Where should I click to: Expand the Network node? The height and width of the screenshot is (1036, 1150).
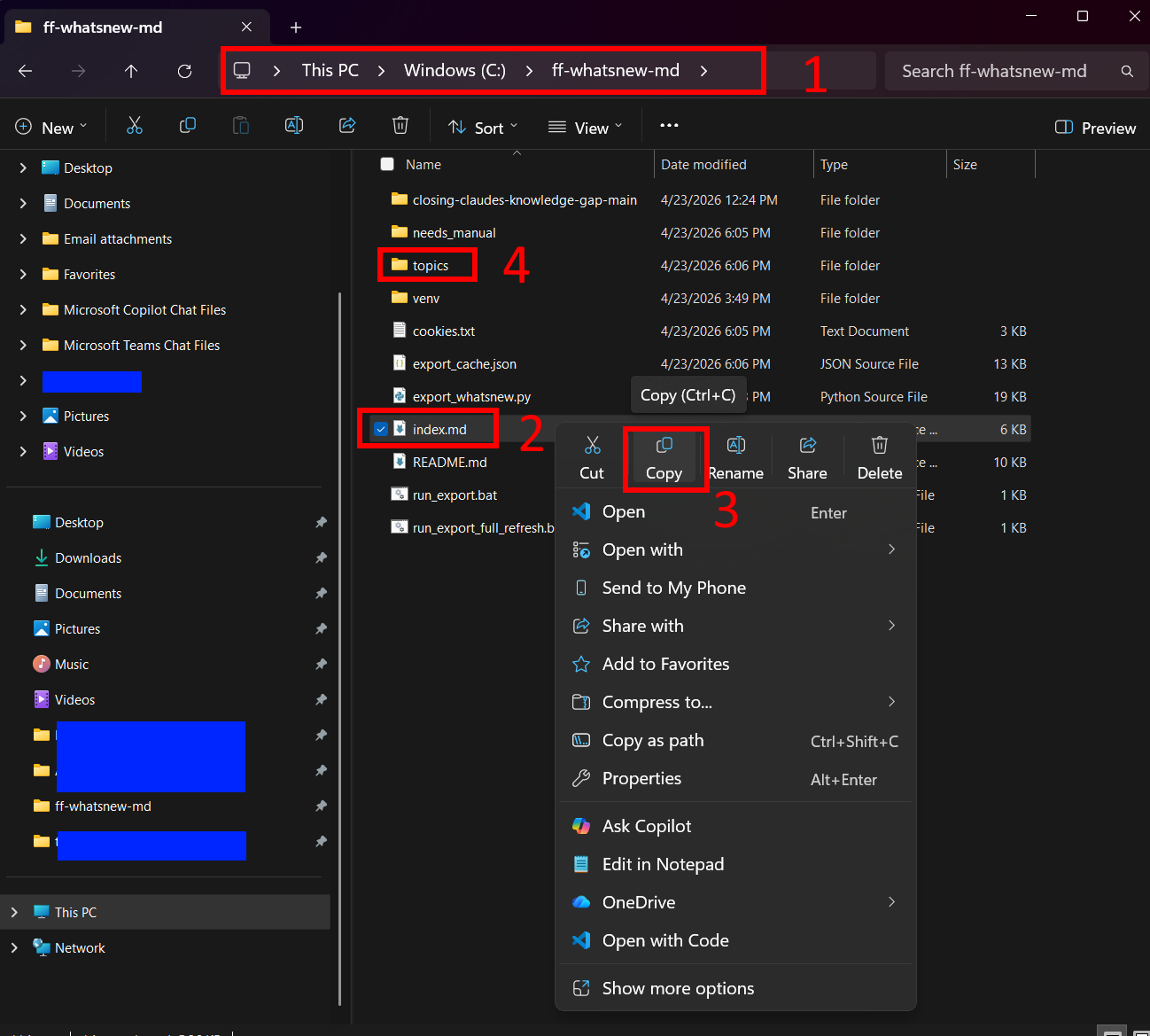click(14, 947)
